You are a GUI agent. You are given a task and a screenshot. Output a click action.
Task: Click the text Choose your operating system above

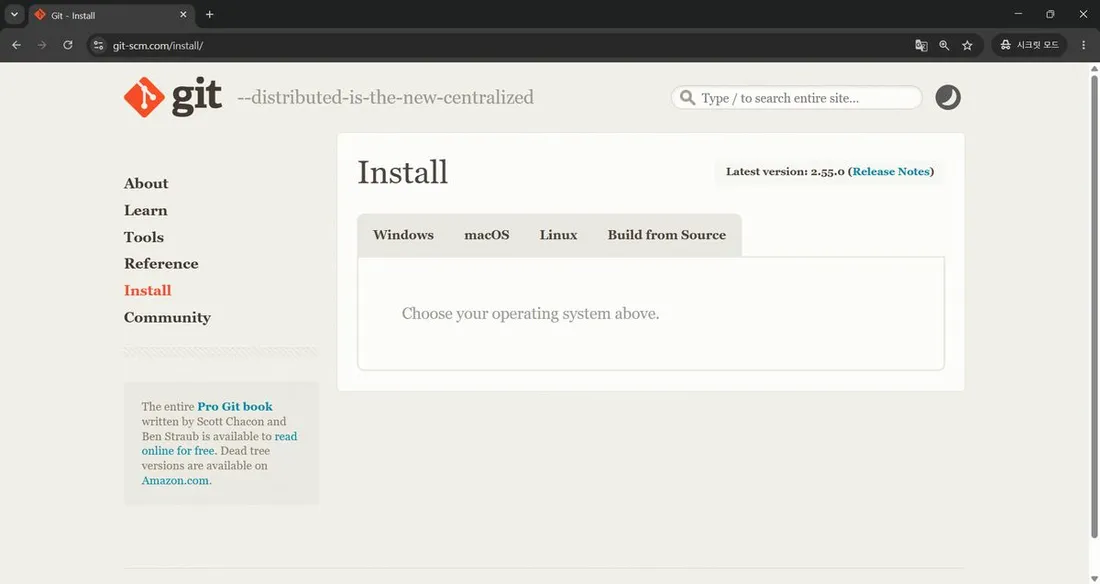click(x=530, y=314)
